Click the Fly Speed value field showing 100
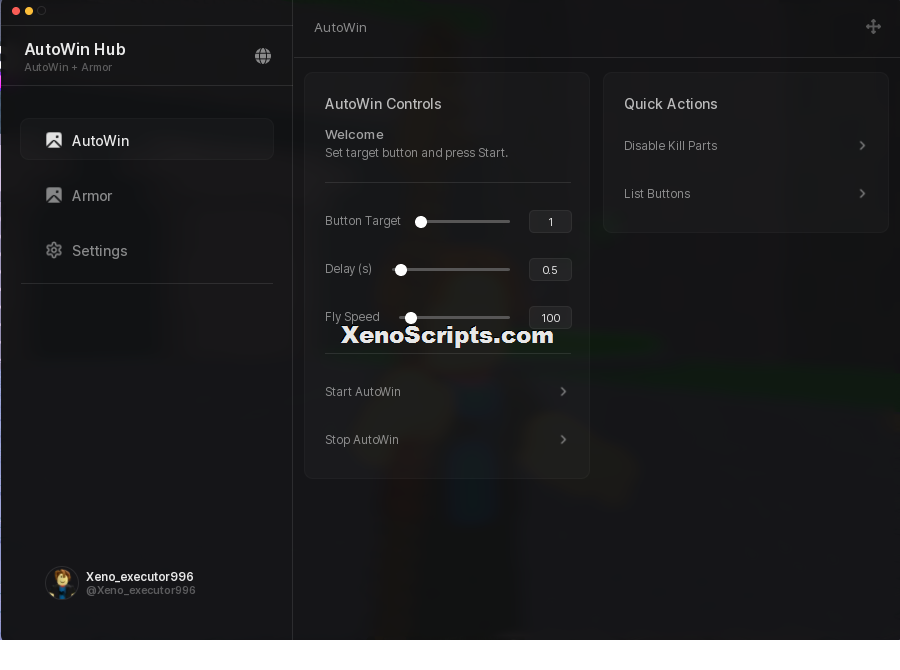Screen dimensions: 900x670 point(550,317)
